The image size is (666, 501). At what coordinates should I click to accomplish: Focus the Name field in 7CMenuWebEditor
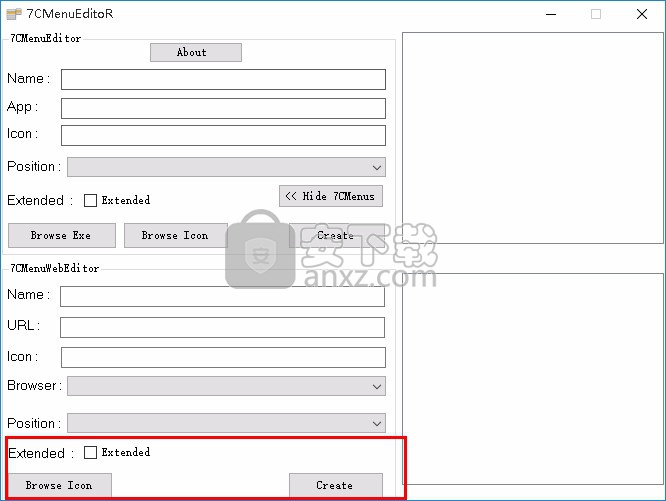(223, 296)
